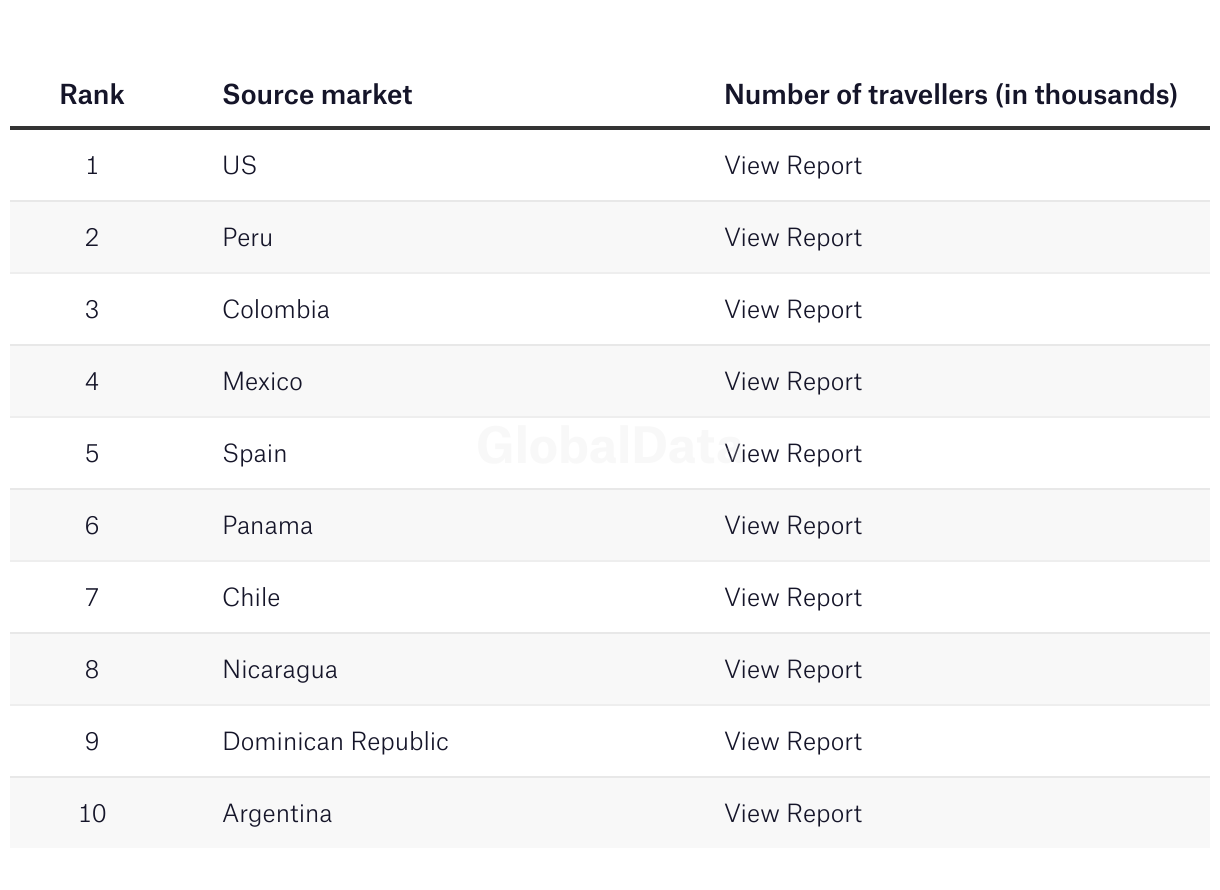Open View Report link for Mexico

point(793,381)
